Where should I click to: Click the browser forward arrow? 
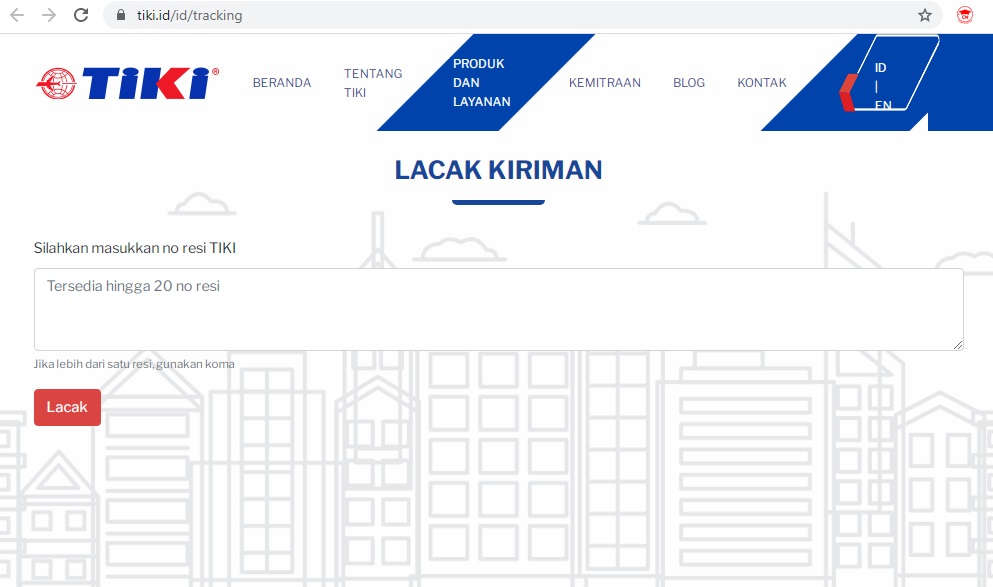[49, 15]
